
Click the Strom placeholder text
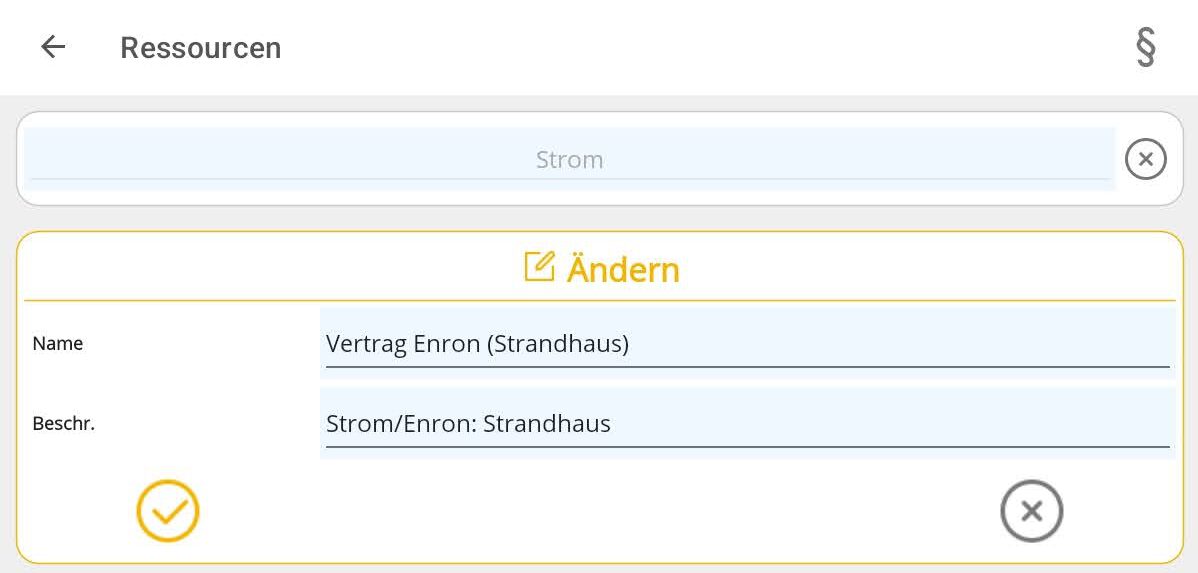click(569, 160)
